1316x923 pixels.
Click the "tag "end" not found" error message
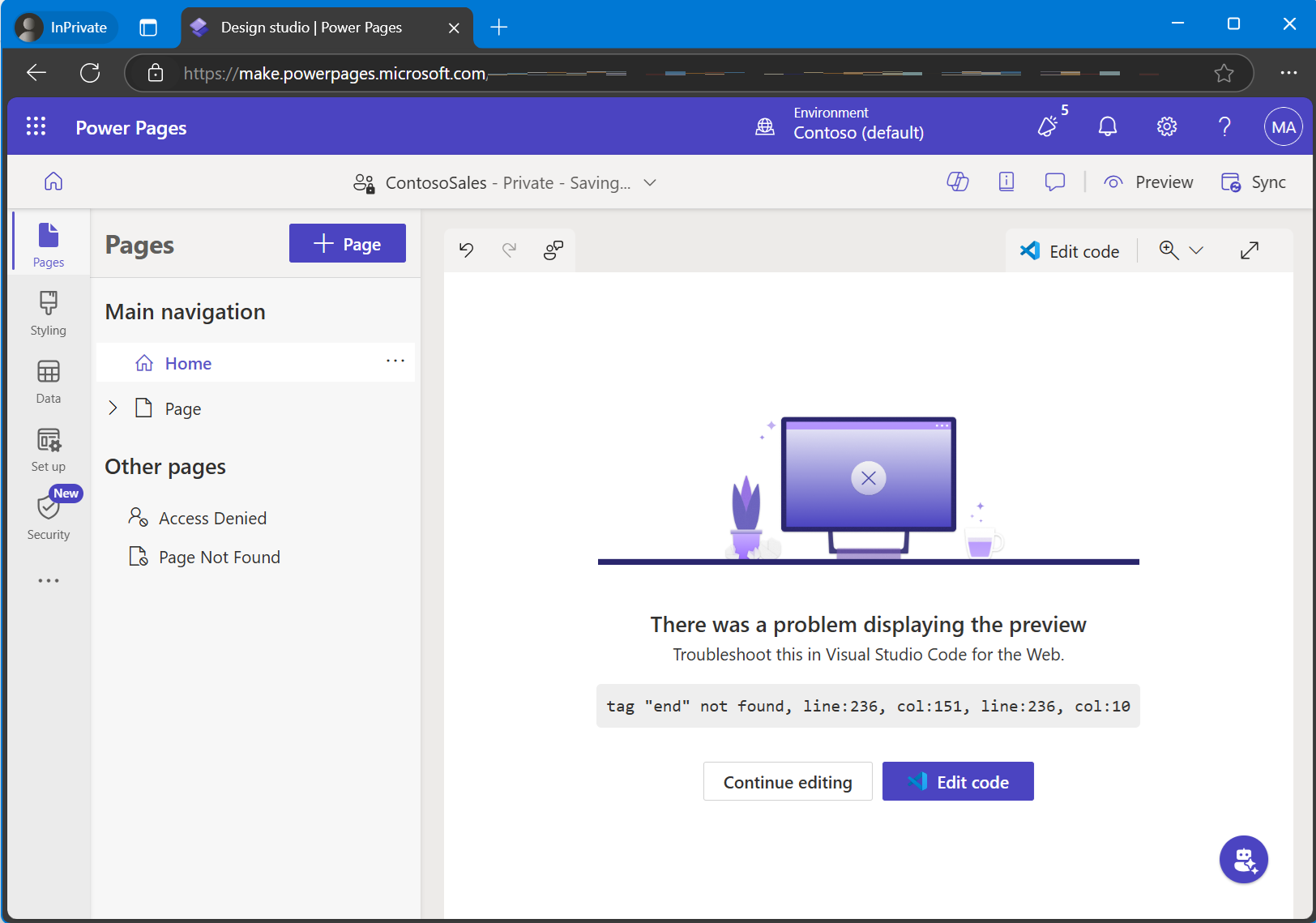click(868, 706)
